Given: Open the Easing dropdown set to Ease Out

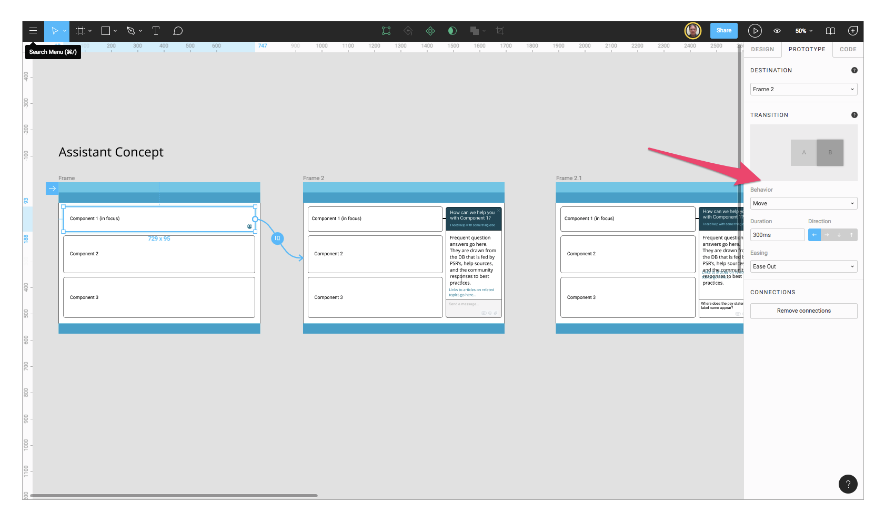Looking at the screenshot, I should click(804, 267).
